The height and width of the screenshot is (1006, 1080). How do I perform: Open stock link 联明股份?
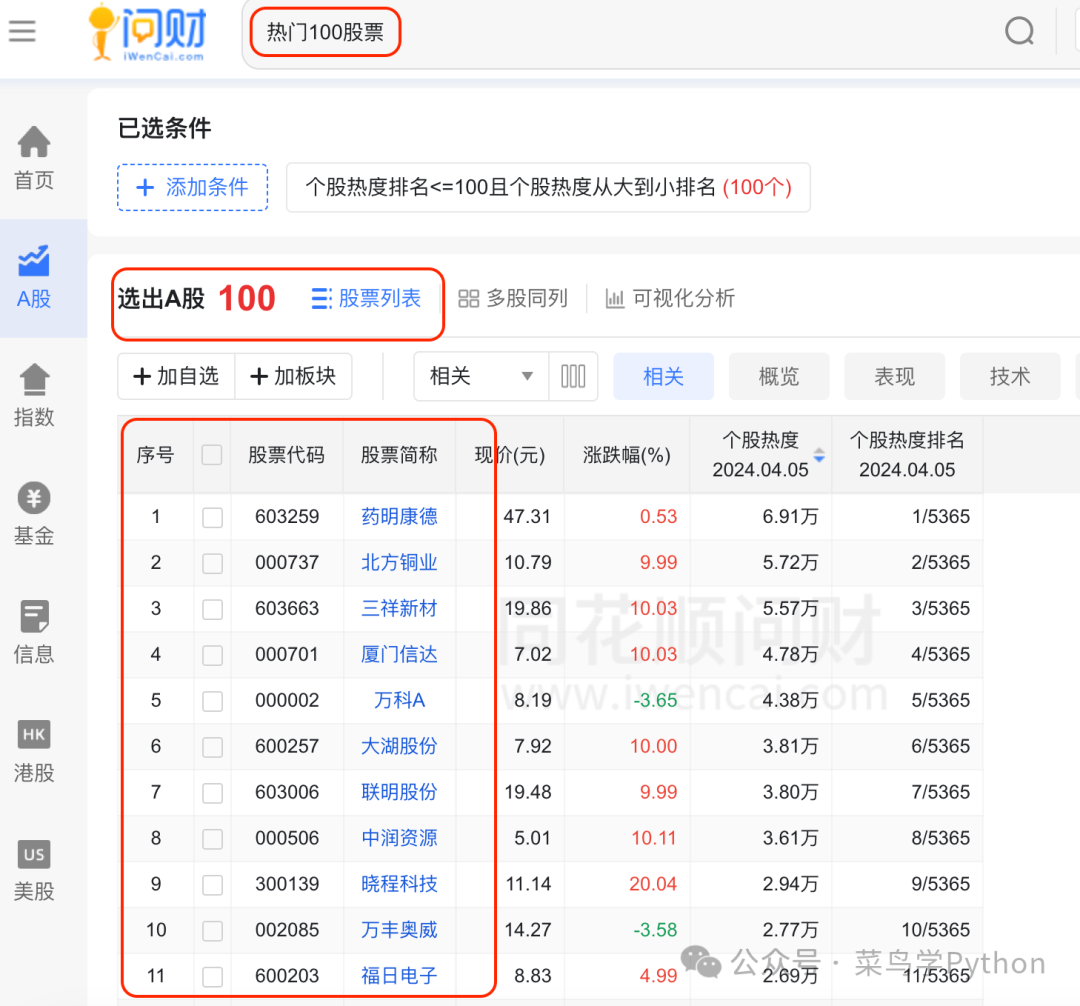pyautogui.click(x=399, y=792)
